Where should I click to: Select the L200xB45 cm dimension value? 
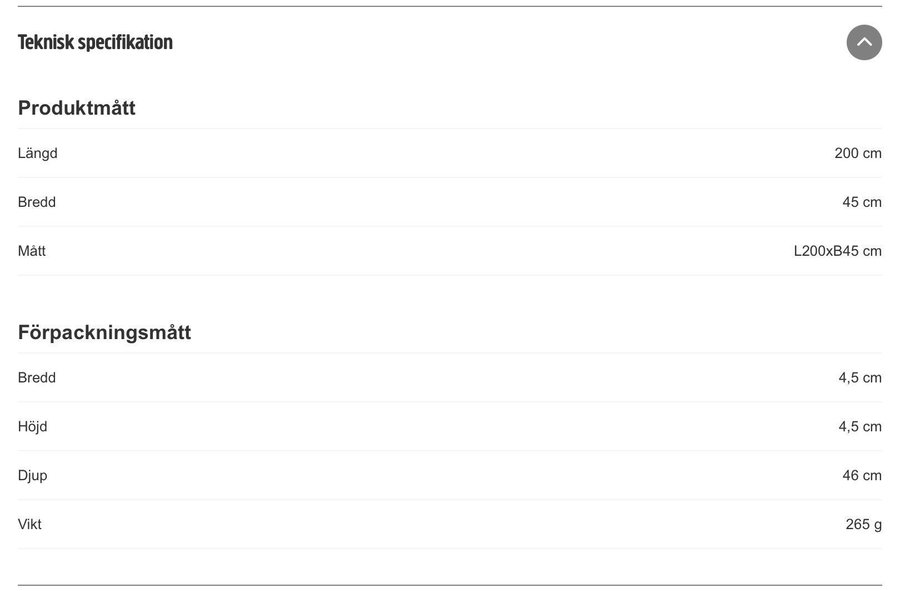tap(838, 251)
